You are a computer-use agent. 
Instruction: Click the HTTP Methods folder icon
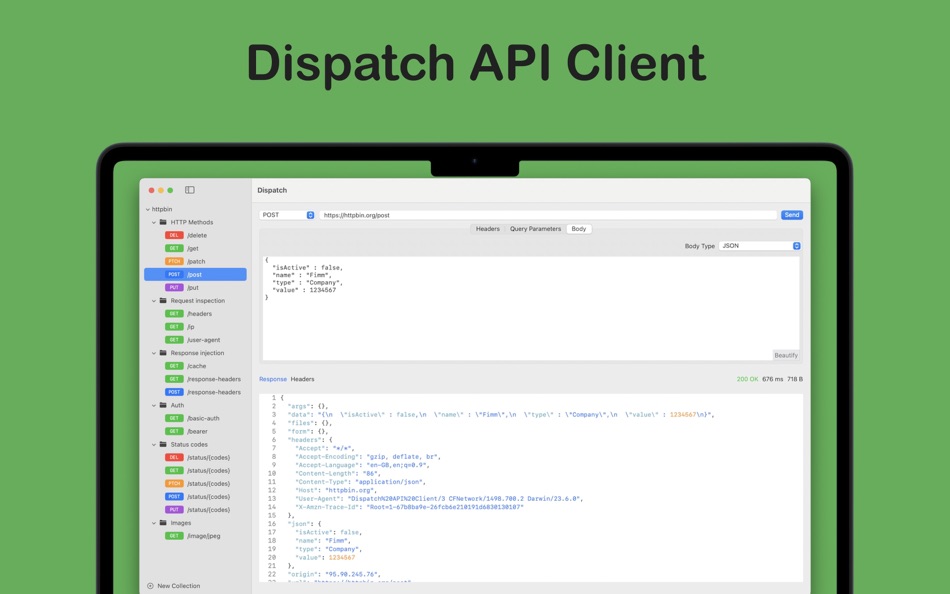(x=163, y=222)
